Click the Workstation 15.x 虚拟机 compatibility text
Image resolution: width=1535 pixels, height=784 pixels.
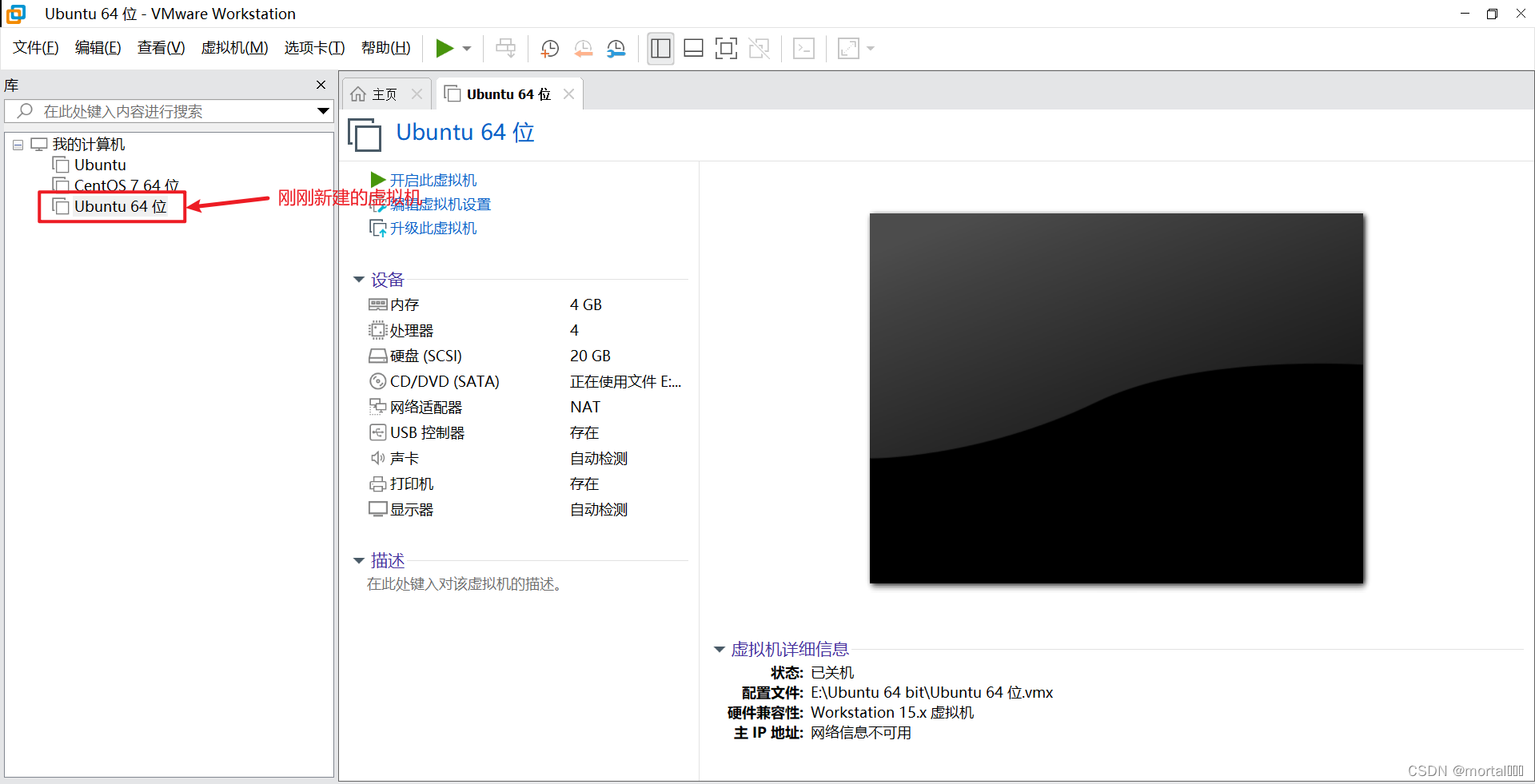pyautogui.click(x=892, y=713)
